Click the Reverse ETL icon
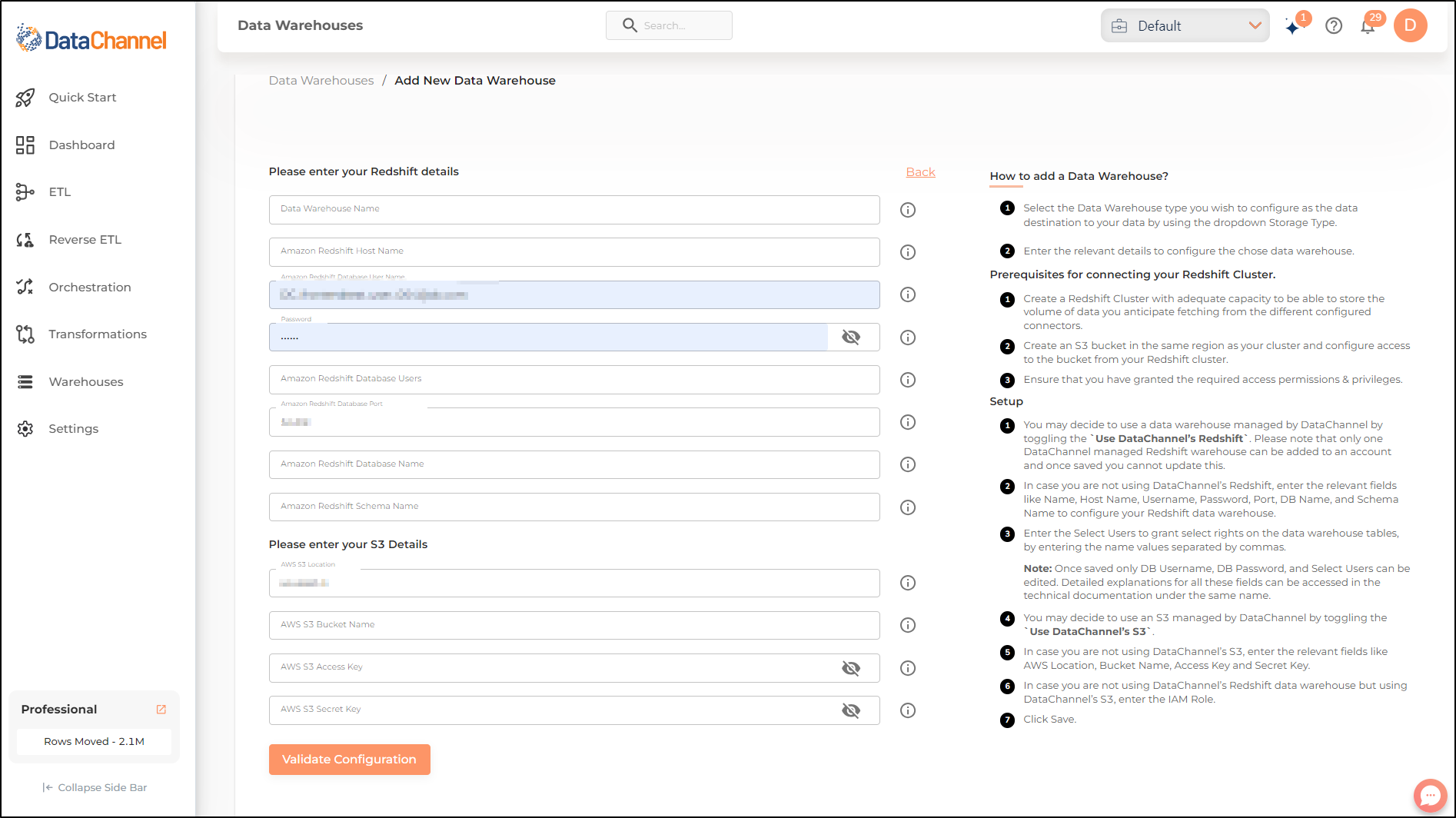This screenshot has height=818, width=1456. 25,240
